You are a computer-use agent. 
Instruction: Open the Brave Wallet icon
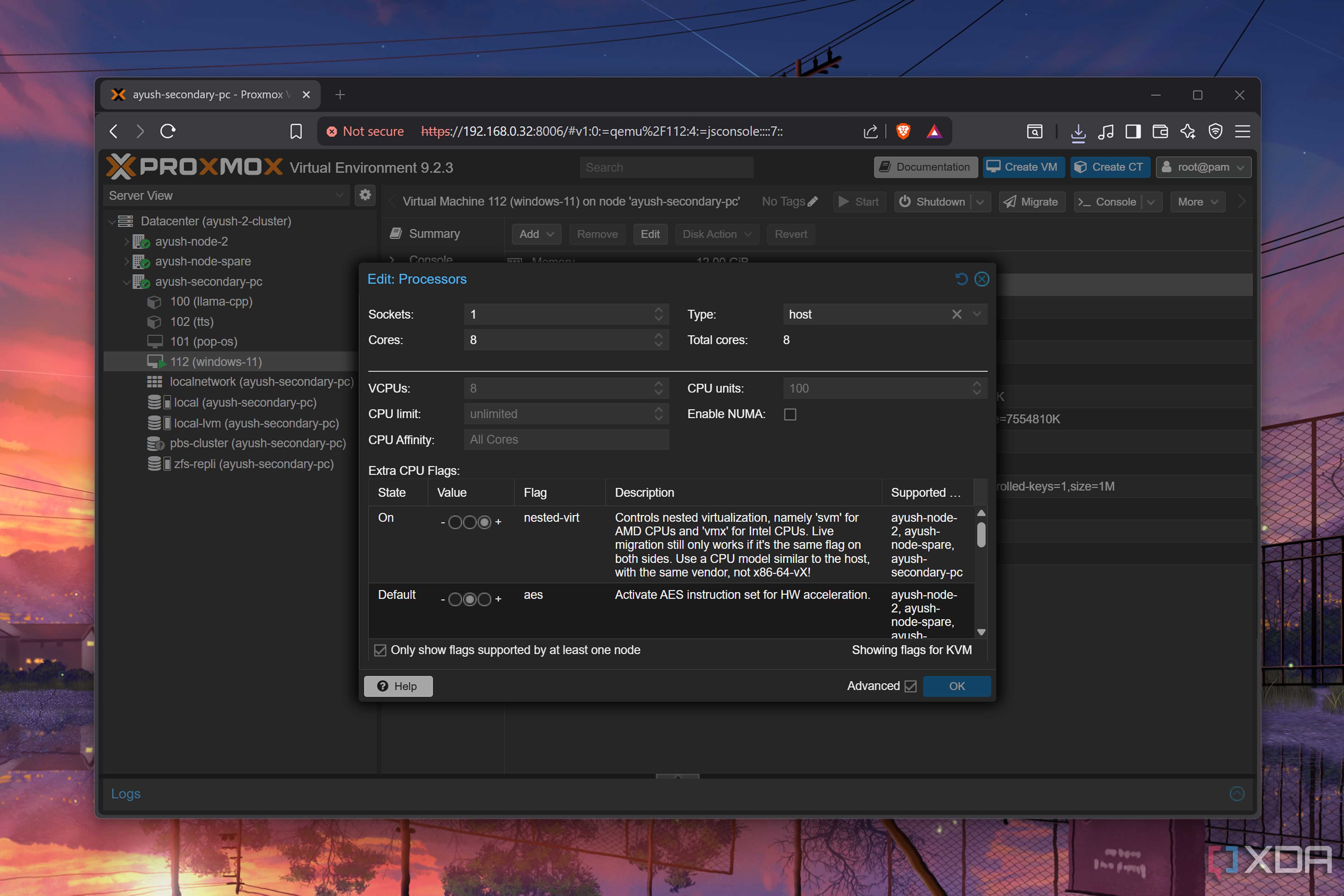[x=1160, y=131]
